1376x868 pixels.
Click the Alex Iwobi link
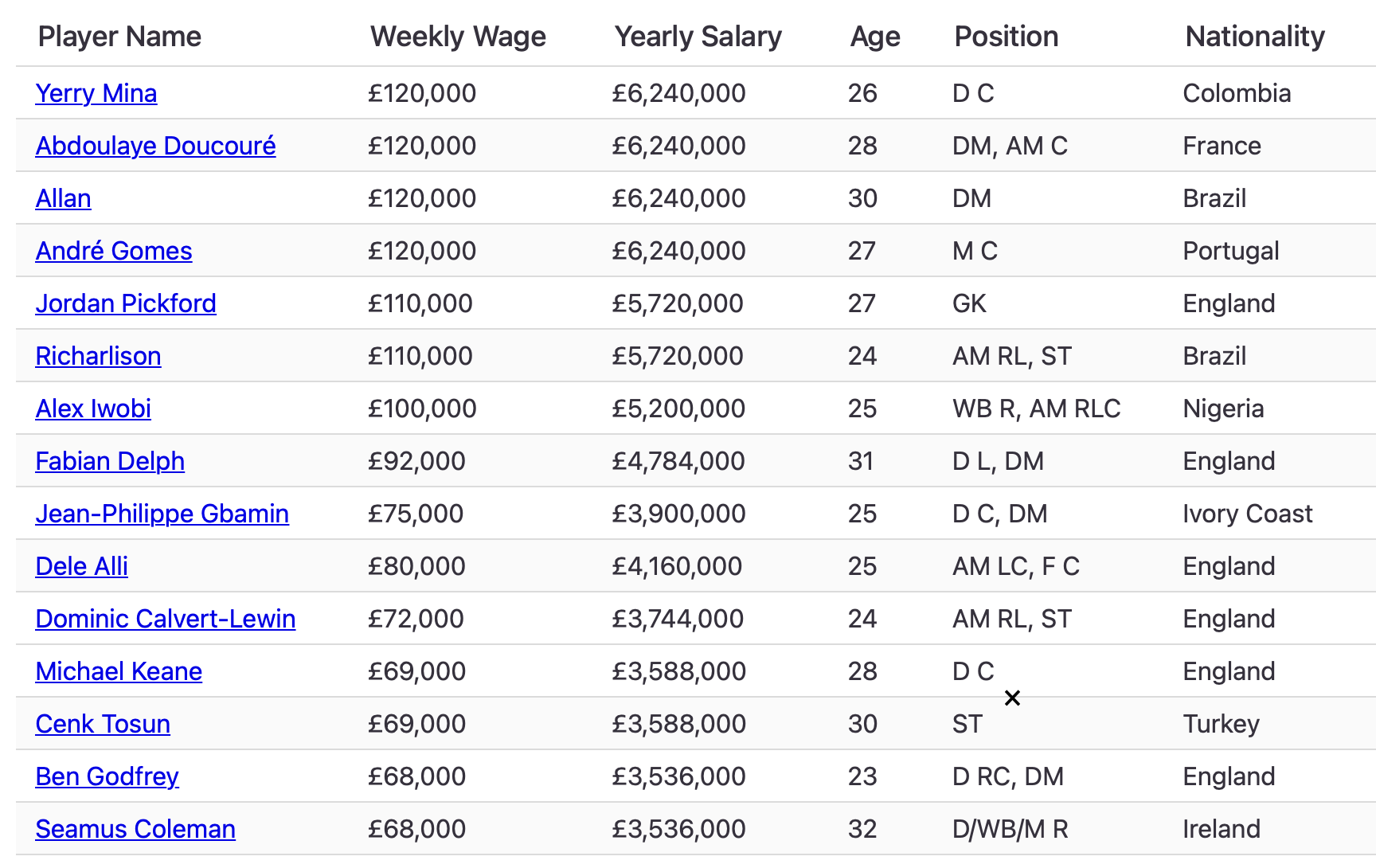[x=94, y=409]
